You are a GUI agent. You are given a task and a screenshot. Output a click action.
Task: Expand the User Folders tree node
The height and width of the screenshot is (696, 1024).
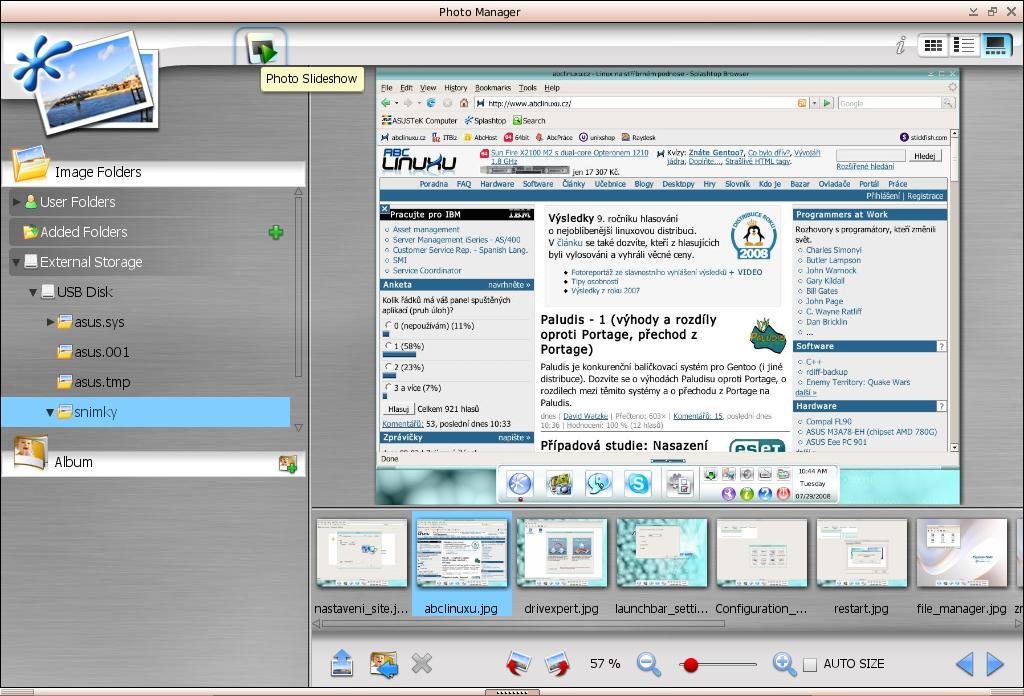click(x=16, y=202)
